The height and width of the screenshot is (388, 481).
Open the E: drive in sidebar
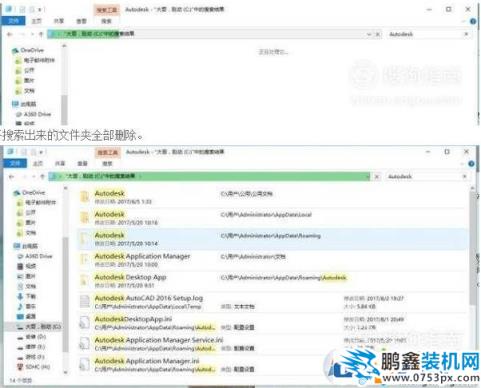(x=31, y=347)
